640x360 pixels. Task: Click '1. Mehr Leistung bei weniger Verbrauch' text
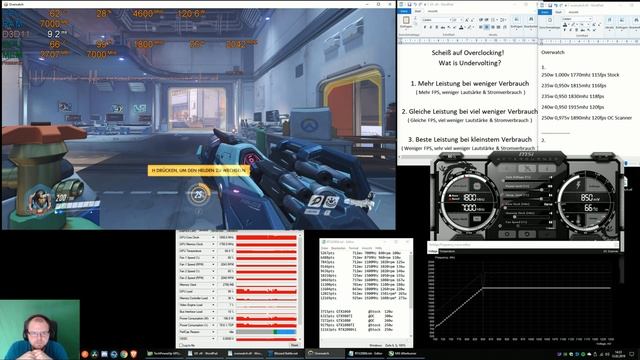(470, 84)
